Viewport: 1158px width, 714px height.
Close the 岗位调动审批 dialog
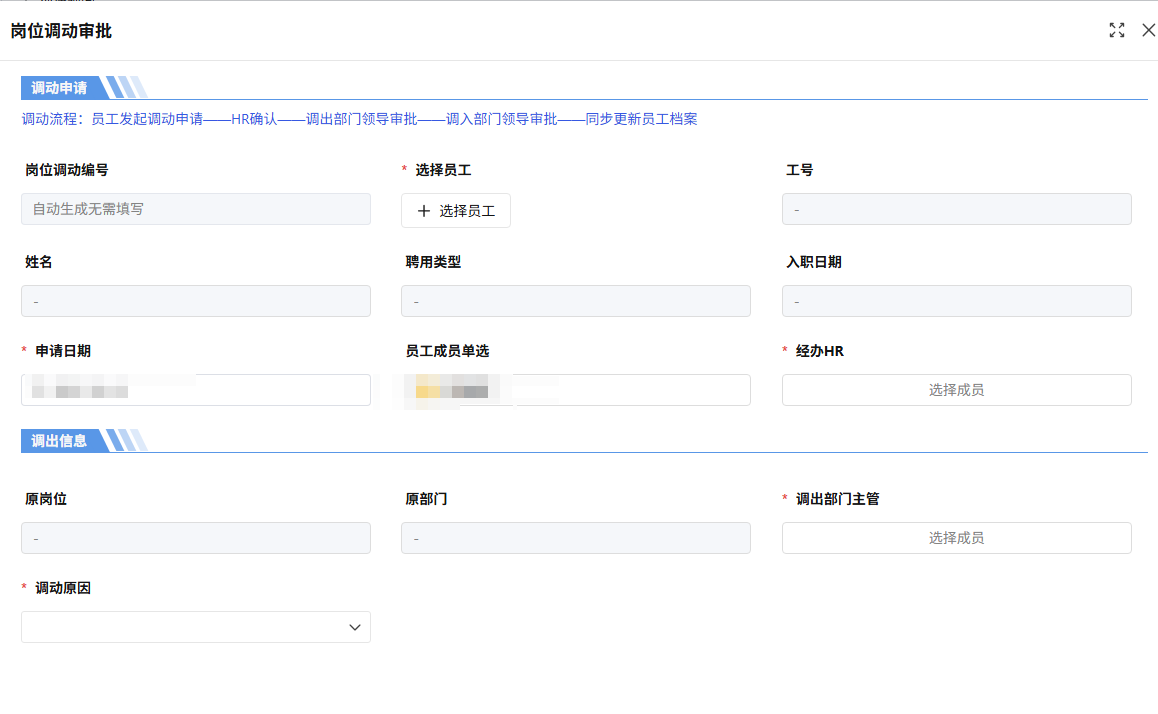tap(1148, 30)
